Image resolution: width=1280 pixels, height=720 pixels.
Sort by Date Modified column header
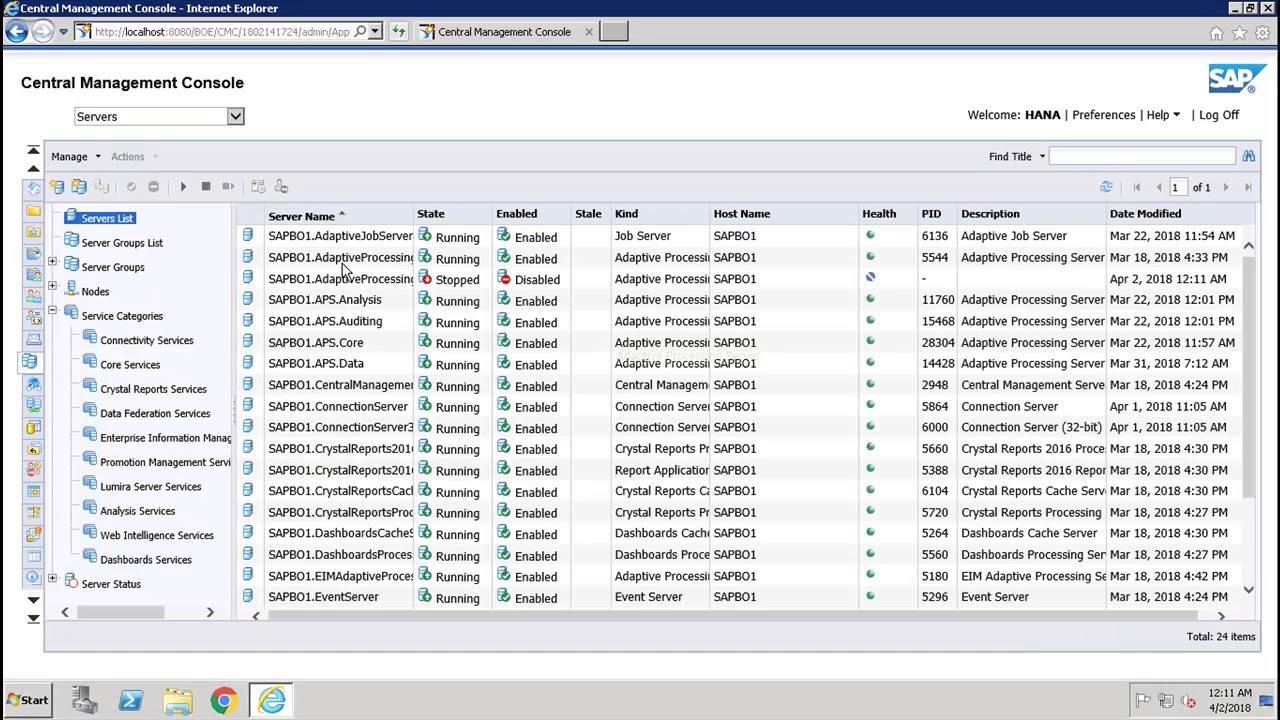(x=1145, y=214)
